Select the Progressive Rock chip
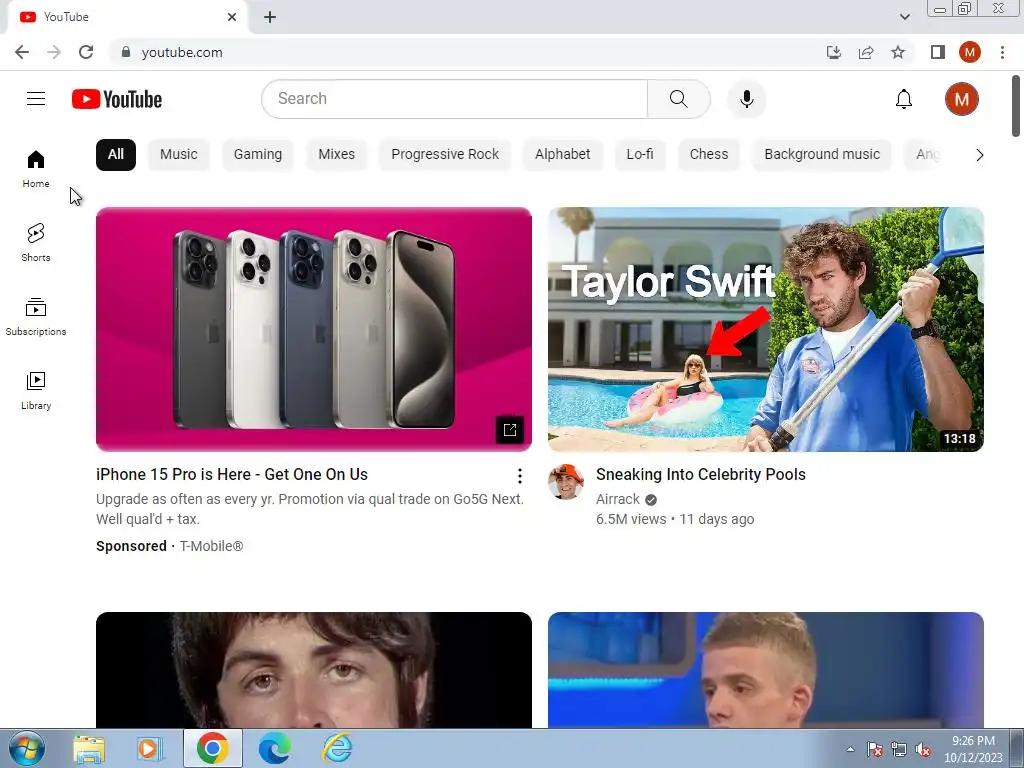Viewport: 1024px width, 768px height. 445,155
